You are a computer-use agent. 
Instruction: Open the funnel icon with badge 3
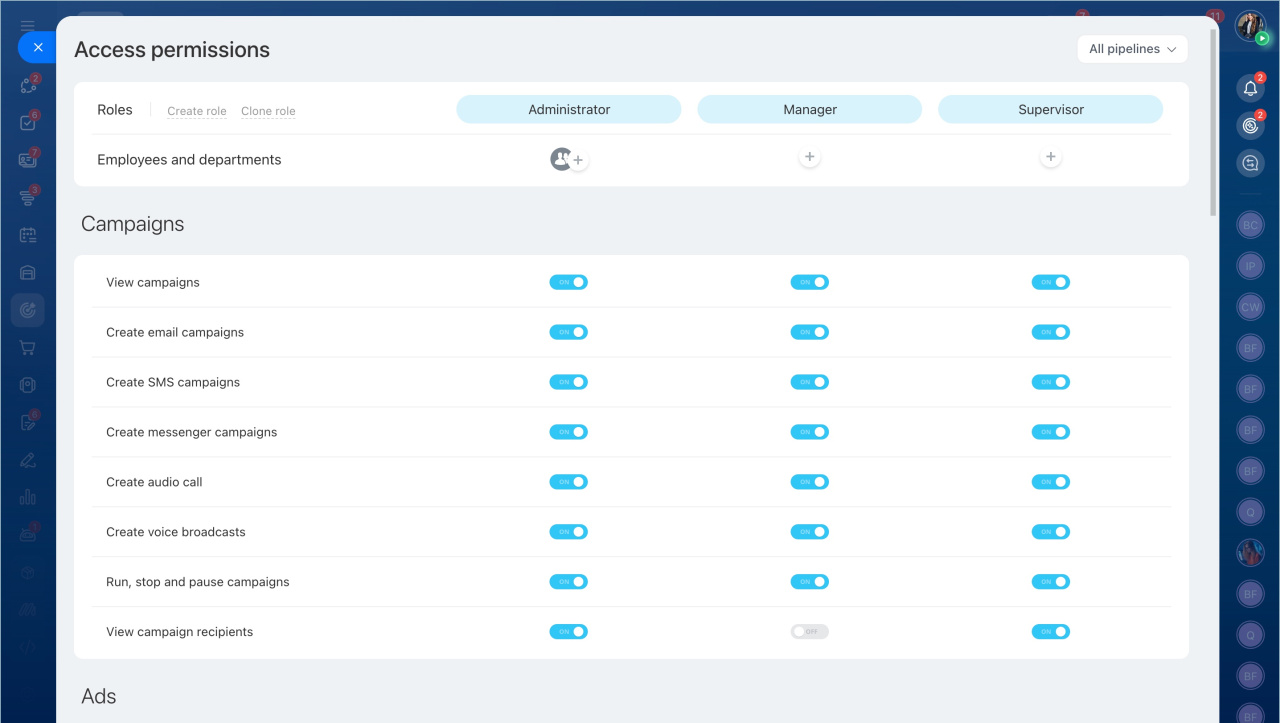pos(28,198)
